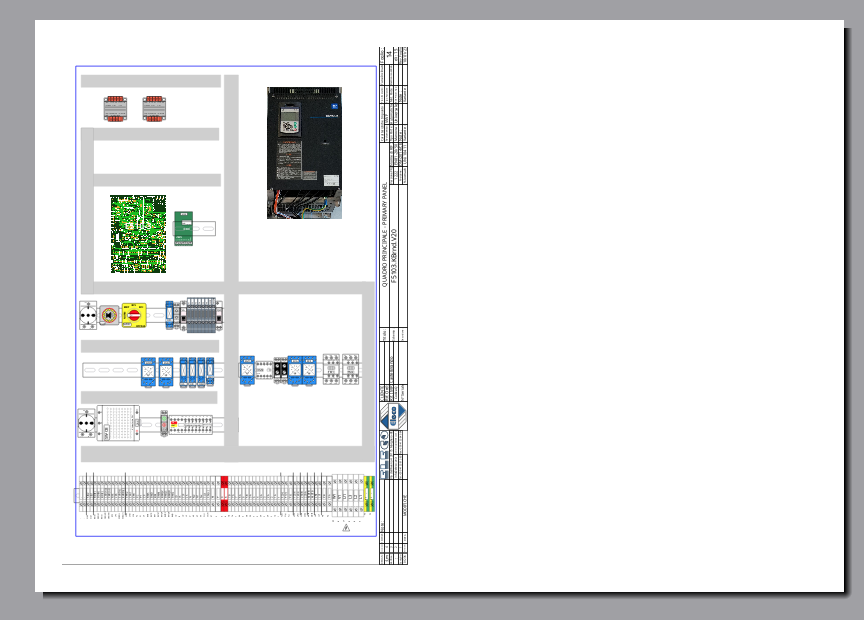Select the large green circuit board
Viewport: 864px width, 620px height.
137,235
